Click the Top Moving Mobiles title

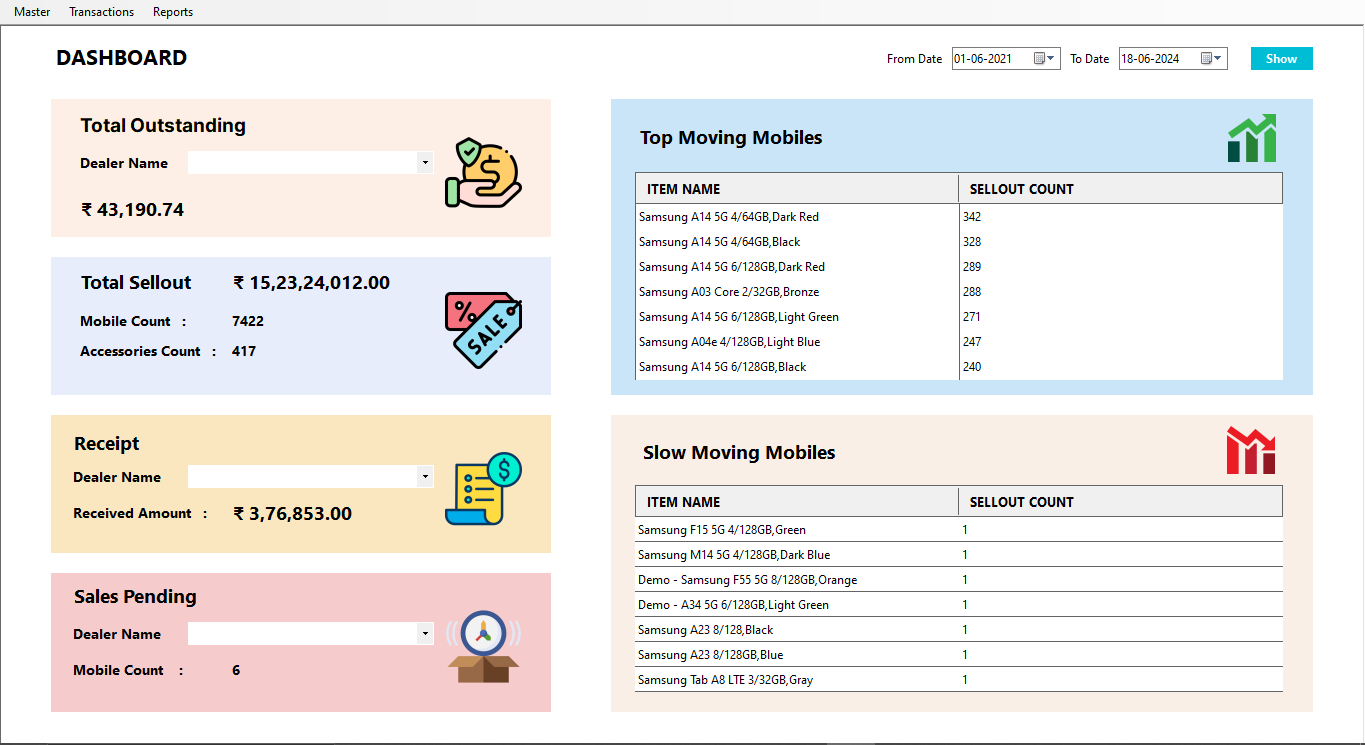[731, 138]
